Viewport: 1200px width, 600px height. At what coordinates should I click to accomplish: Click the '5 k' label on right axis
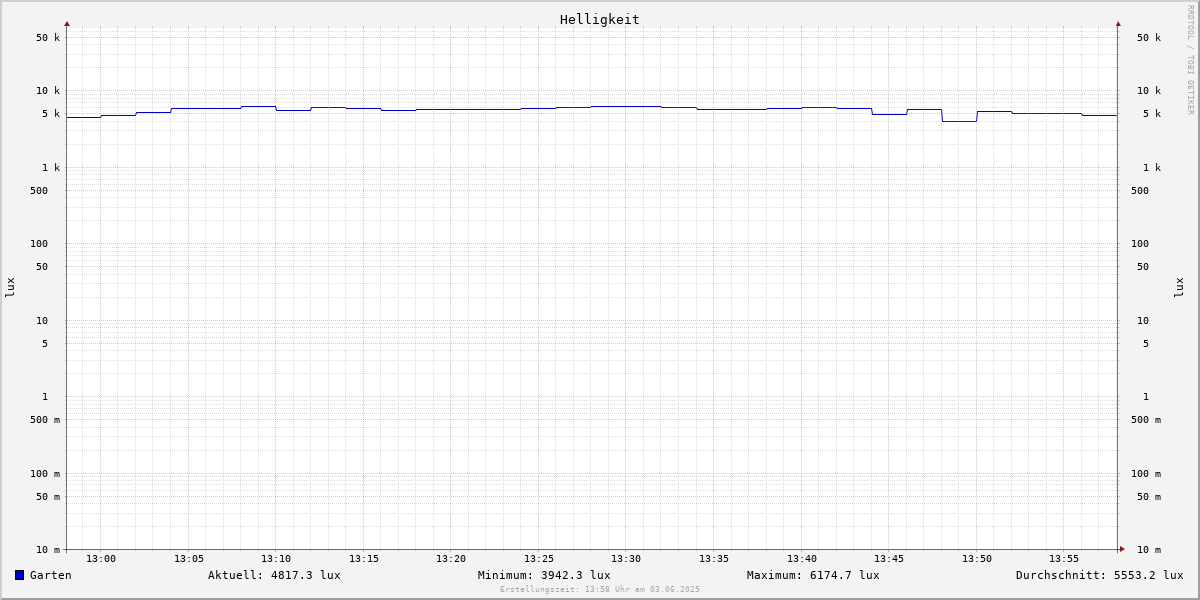point(1152,114)
